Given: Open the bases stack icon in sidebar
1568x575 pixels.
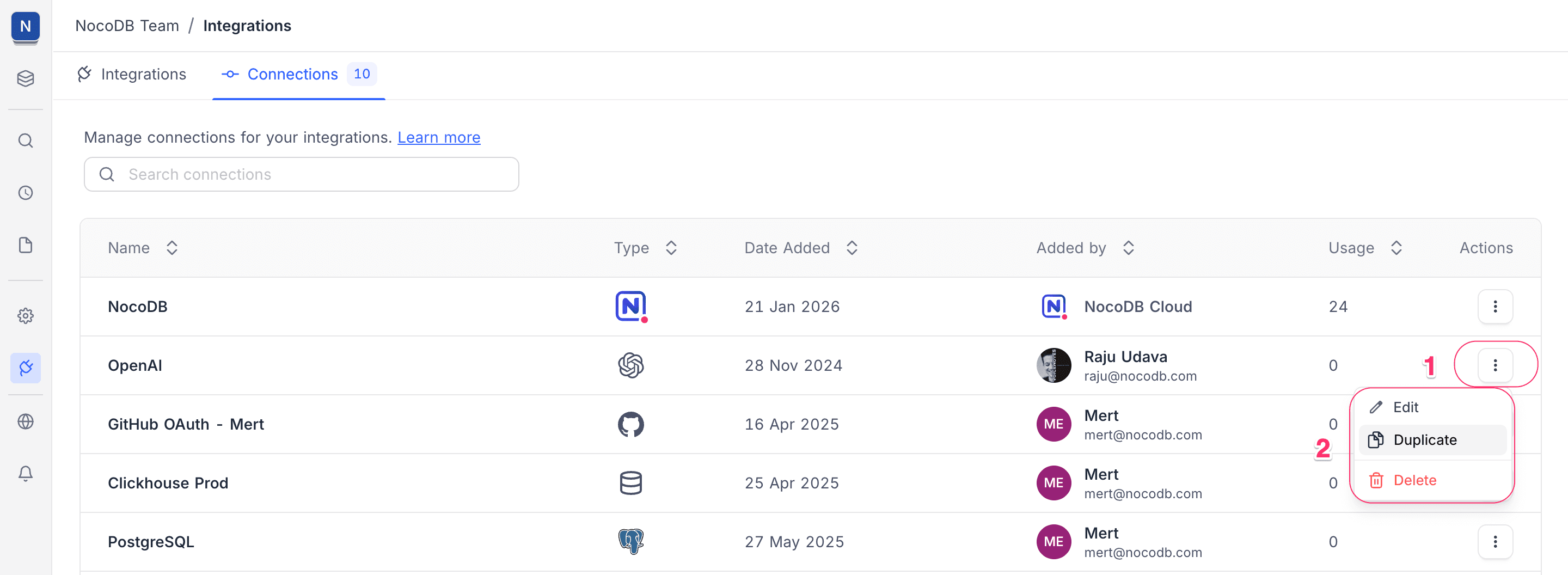Looking at the screenshot, I should [26, 78].
